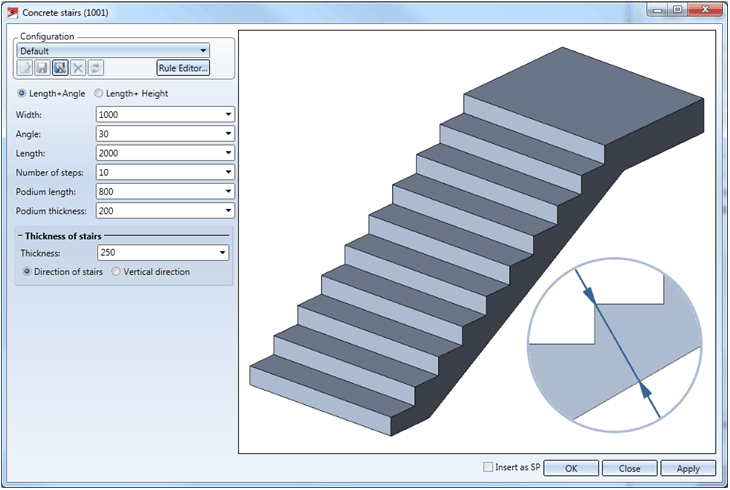730x490 pixels.
Task: Open the Rule Editor
Action: point(183,68)
